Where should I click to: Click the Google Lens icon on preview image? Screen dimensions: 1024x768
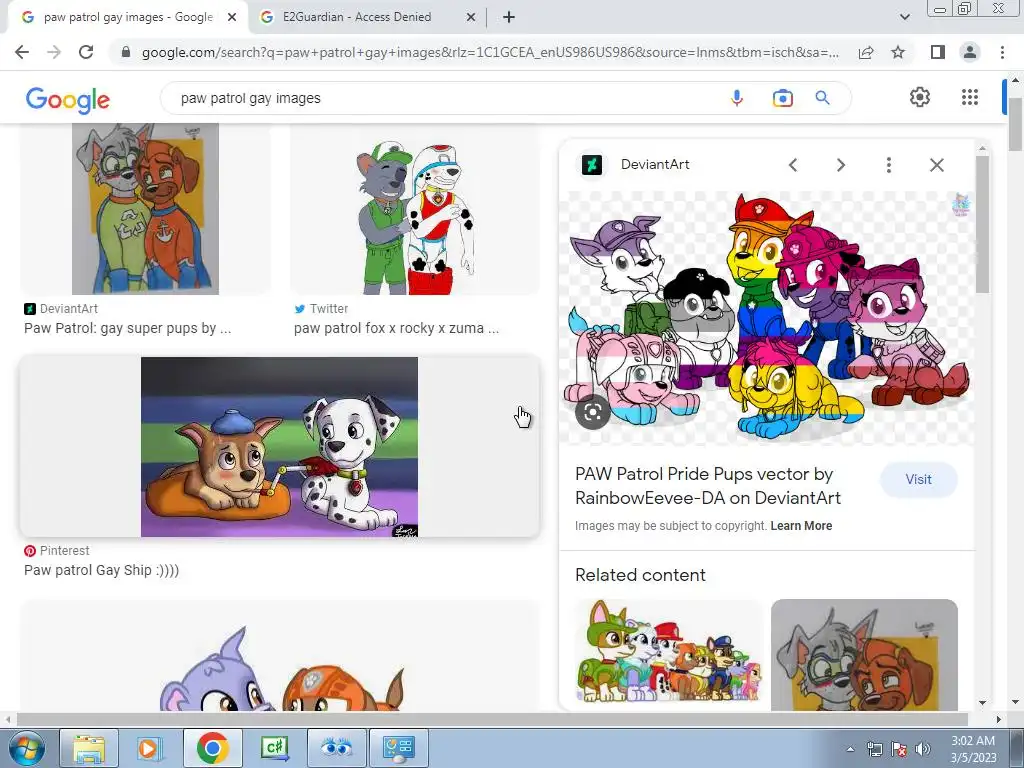coord(592,412)
